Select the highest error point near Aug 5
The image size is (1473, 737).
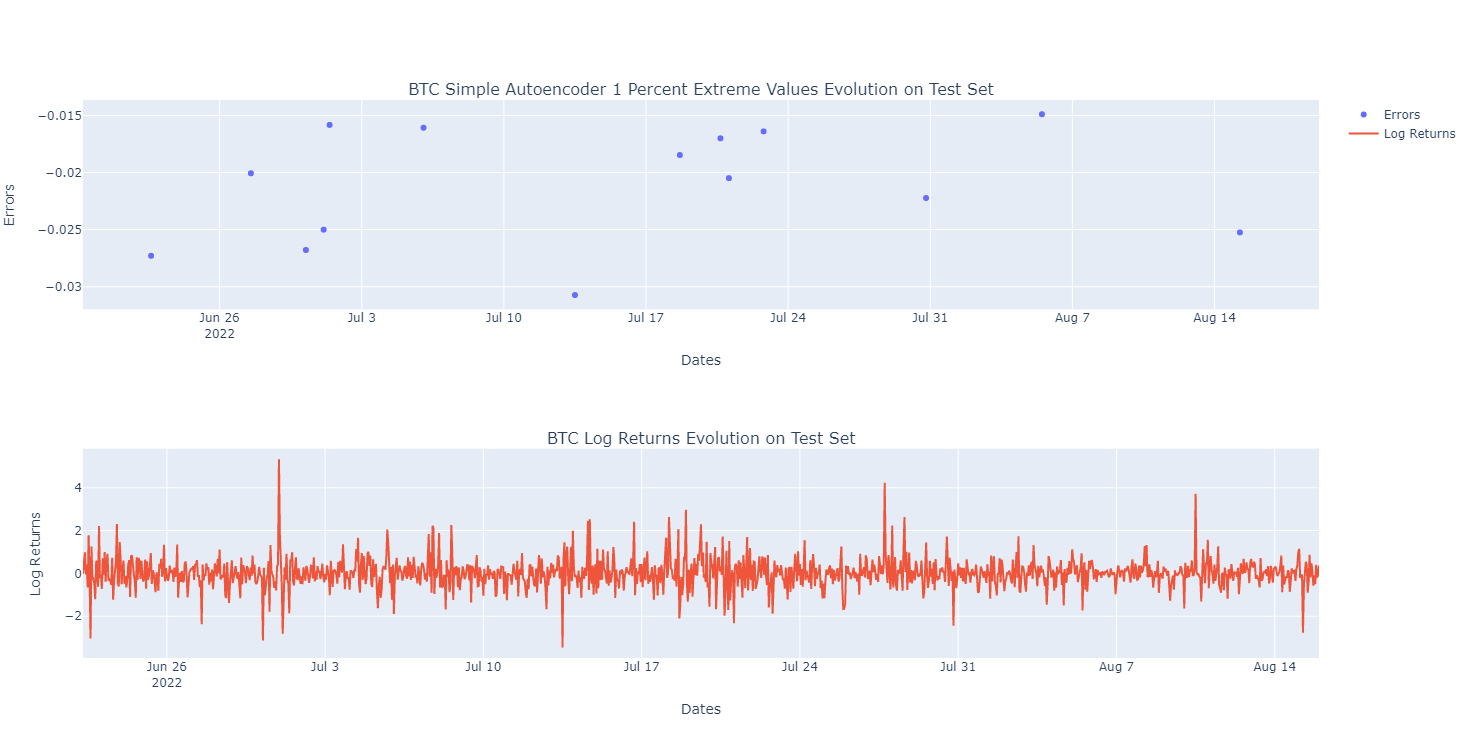(1042, 114)
